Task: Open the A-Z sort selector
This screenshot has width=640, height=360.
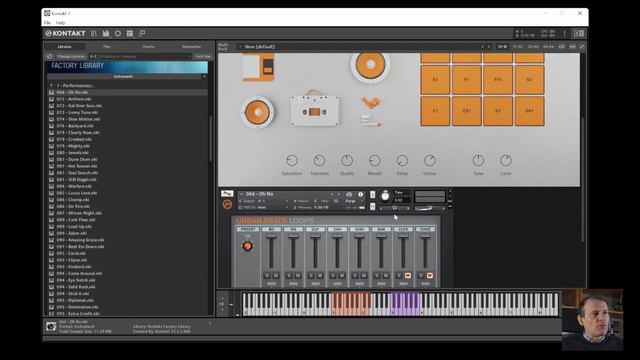Action: pos(93,56)
